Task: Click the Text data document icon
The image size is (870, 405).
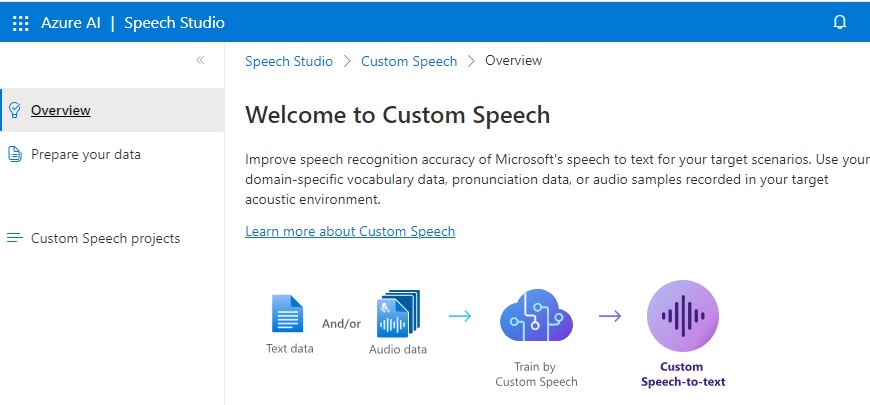Action: [x=288, y=314]
